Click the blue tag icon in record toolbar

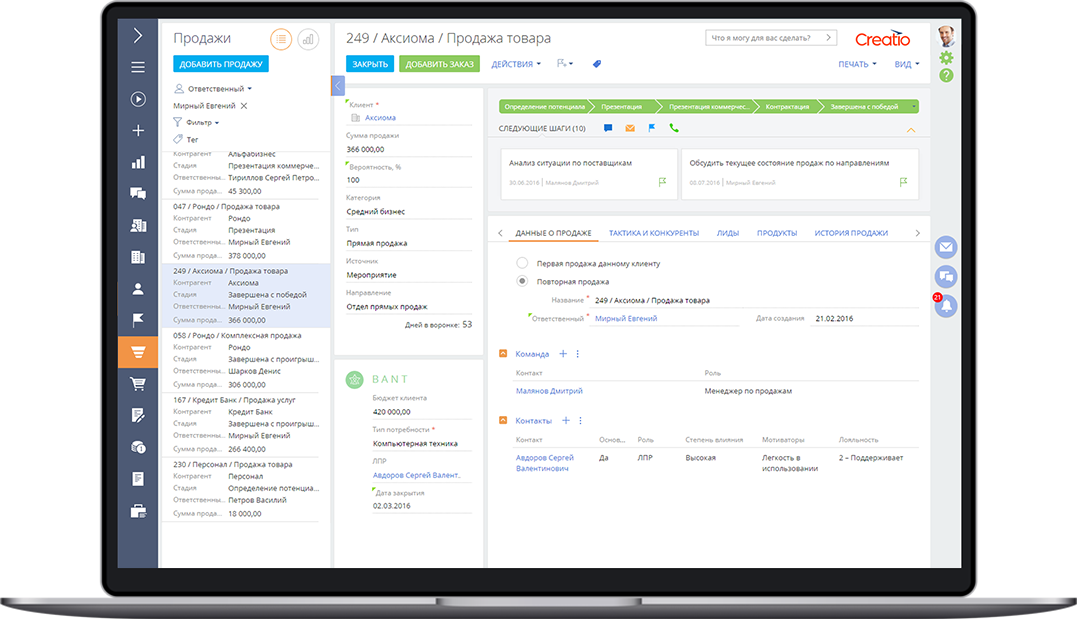click(597, 64)
